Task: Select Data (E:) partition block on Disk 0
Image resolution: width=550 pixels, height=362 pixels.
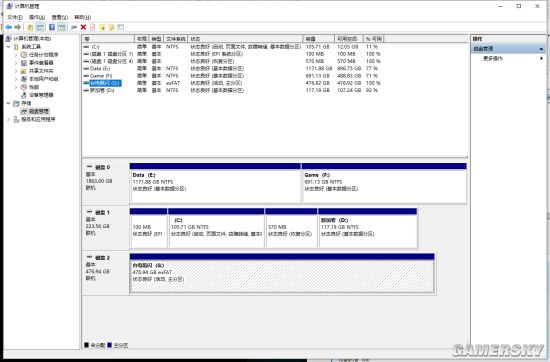Action: click(x=215, y=183)
